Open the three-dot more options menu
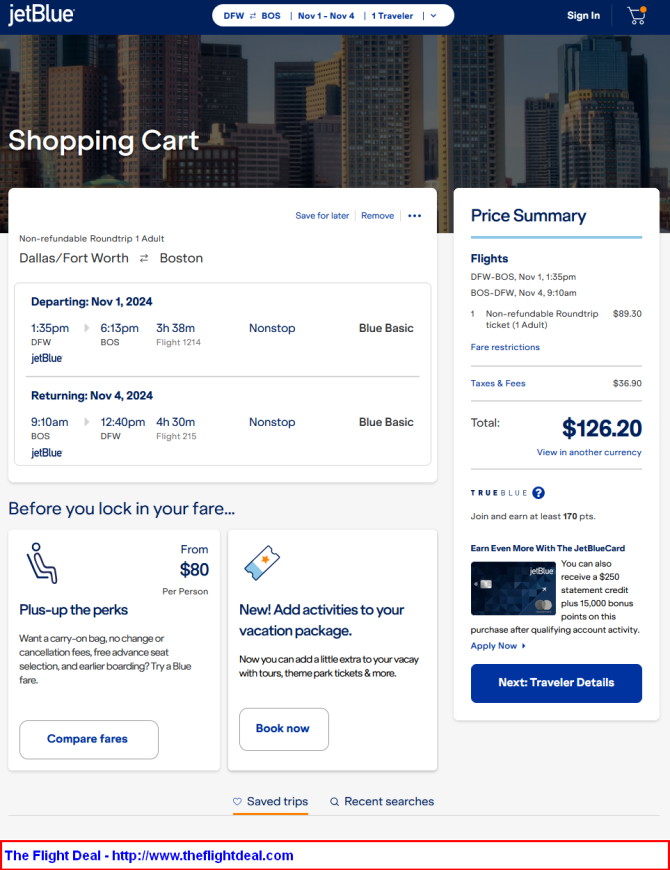 [x=414, y=216]
